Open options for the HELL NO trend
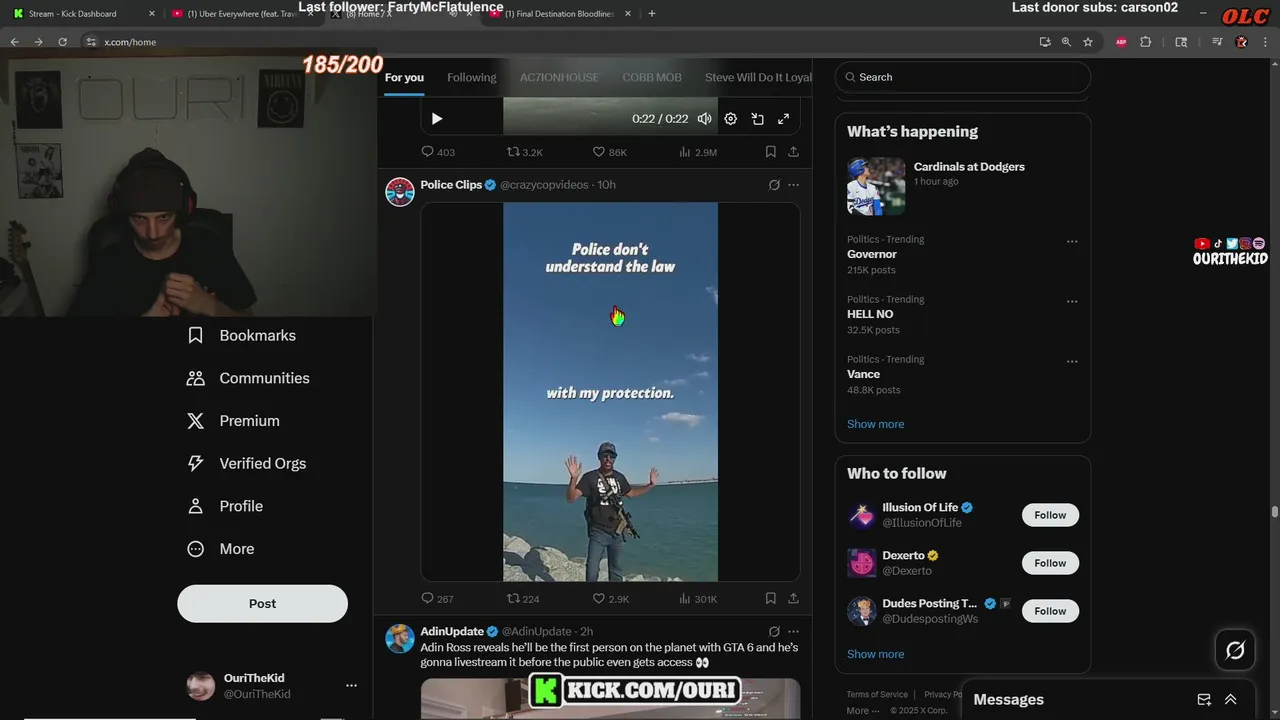 (x=1072, y=301)
